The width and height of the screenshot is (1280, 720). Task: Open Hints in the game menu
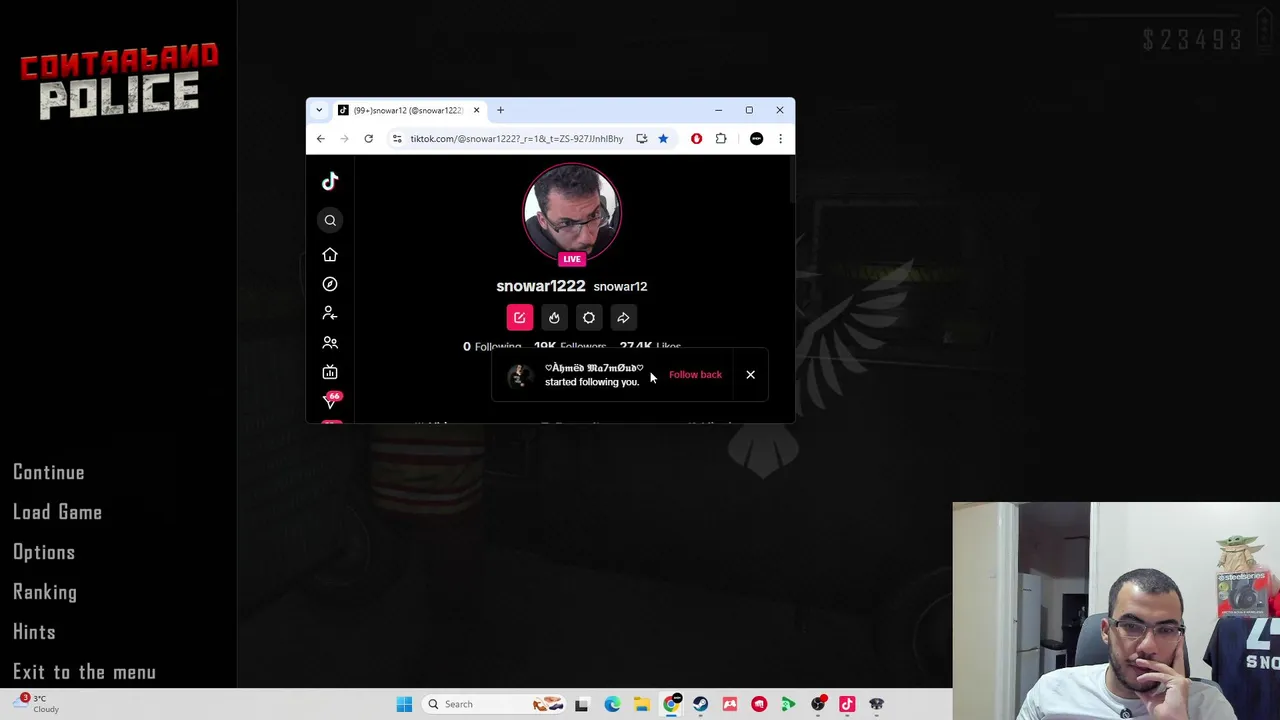tap(34, 632)
